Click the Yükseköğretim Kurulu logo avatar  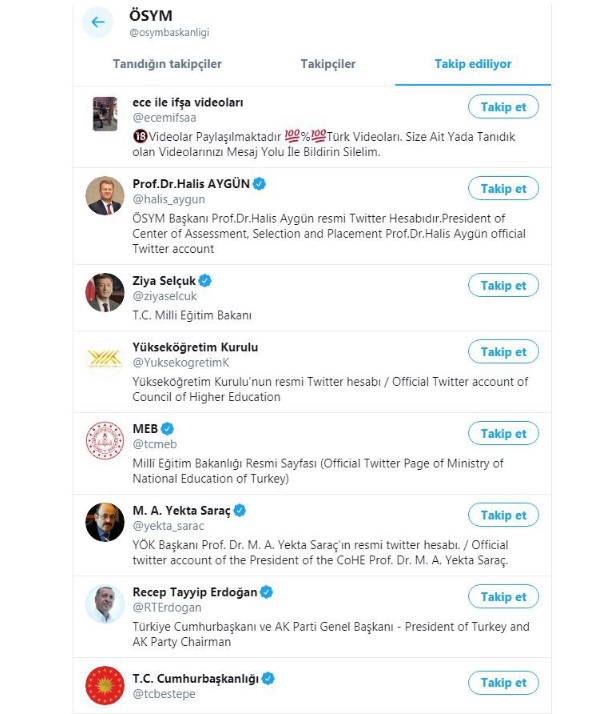tap(105, 359)
